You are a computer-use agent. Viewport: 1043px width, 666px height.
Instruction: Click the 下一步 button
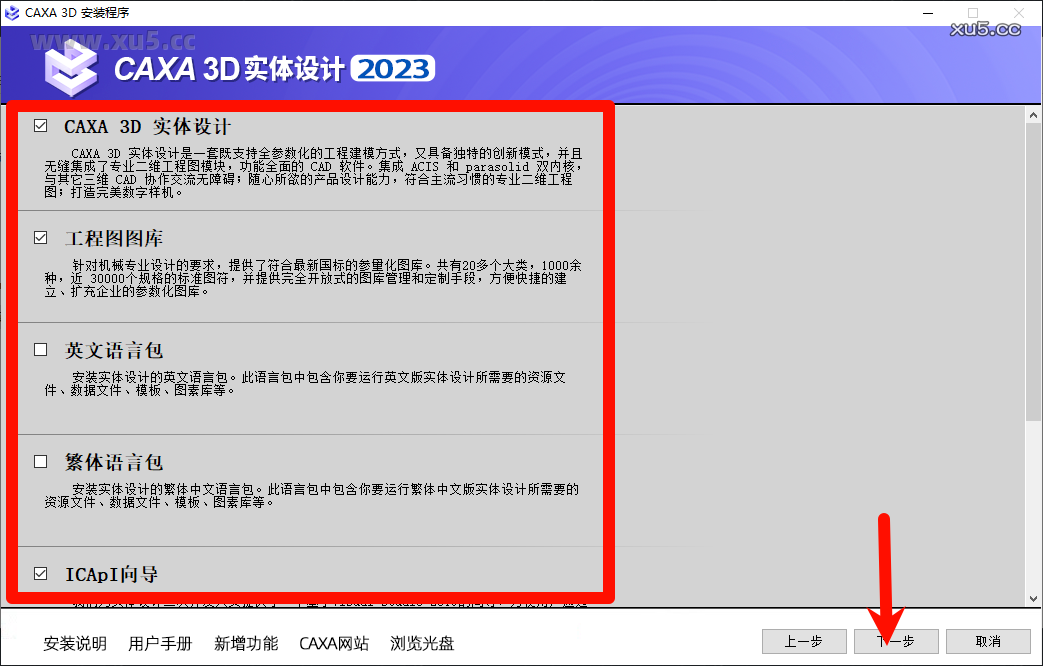895,641
